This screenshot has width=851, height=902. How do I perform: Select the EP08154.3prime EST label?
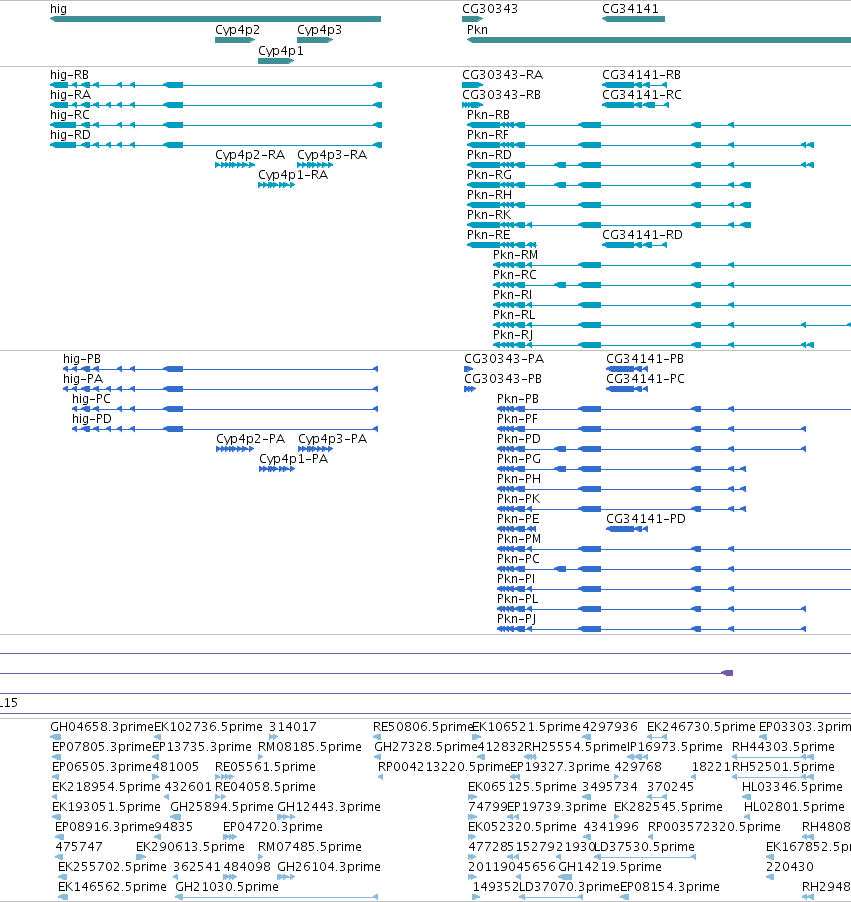click(x=670, y=887)
